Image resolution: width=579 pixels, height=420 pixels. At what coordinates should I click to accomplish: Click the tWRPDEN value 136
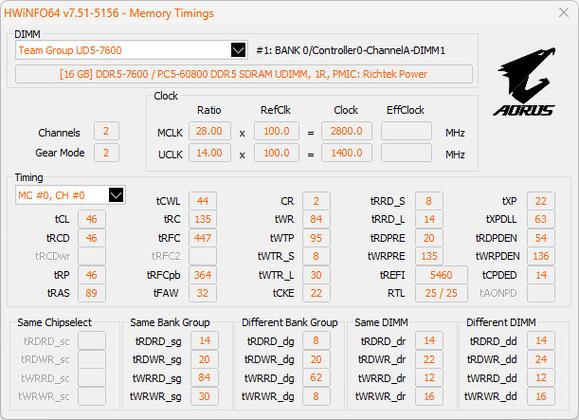541,256
